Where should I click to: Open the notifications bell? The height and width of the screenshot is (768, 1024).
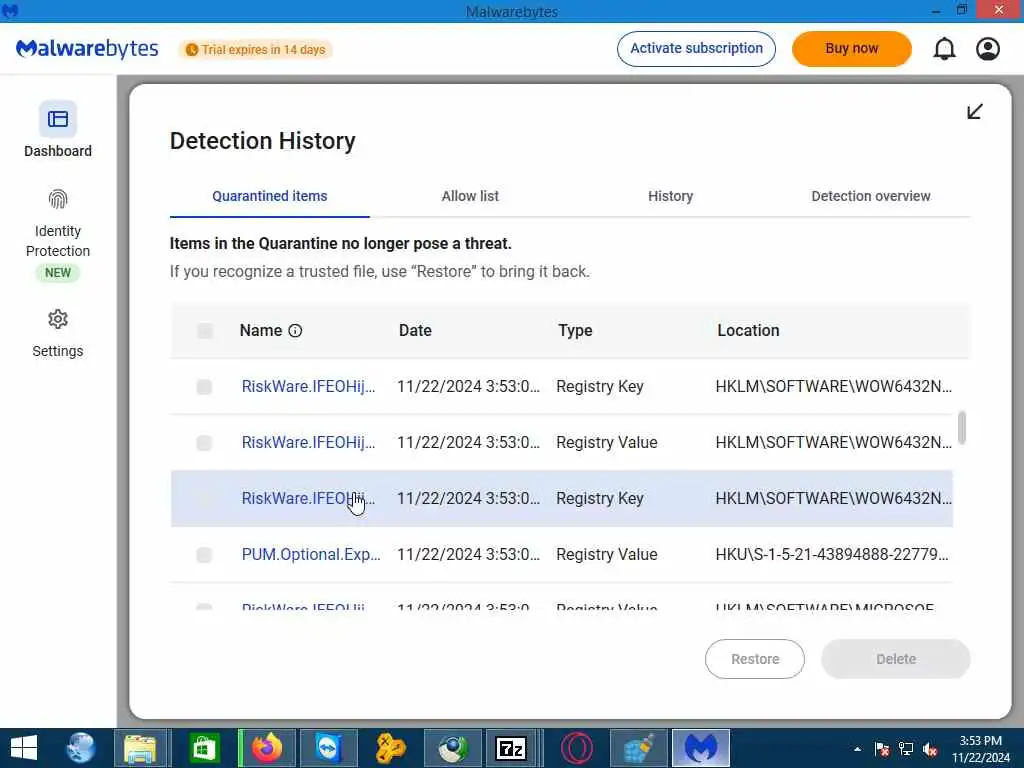point(944,49)
